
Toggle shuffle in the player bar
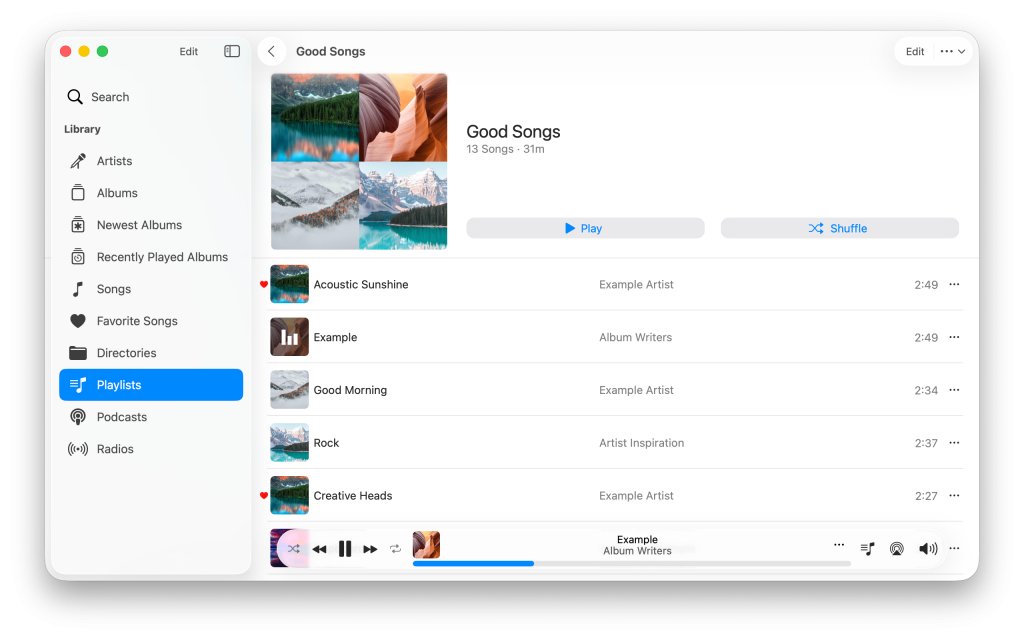[x=294, y=549]
